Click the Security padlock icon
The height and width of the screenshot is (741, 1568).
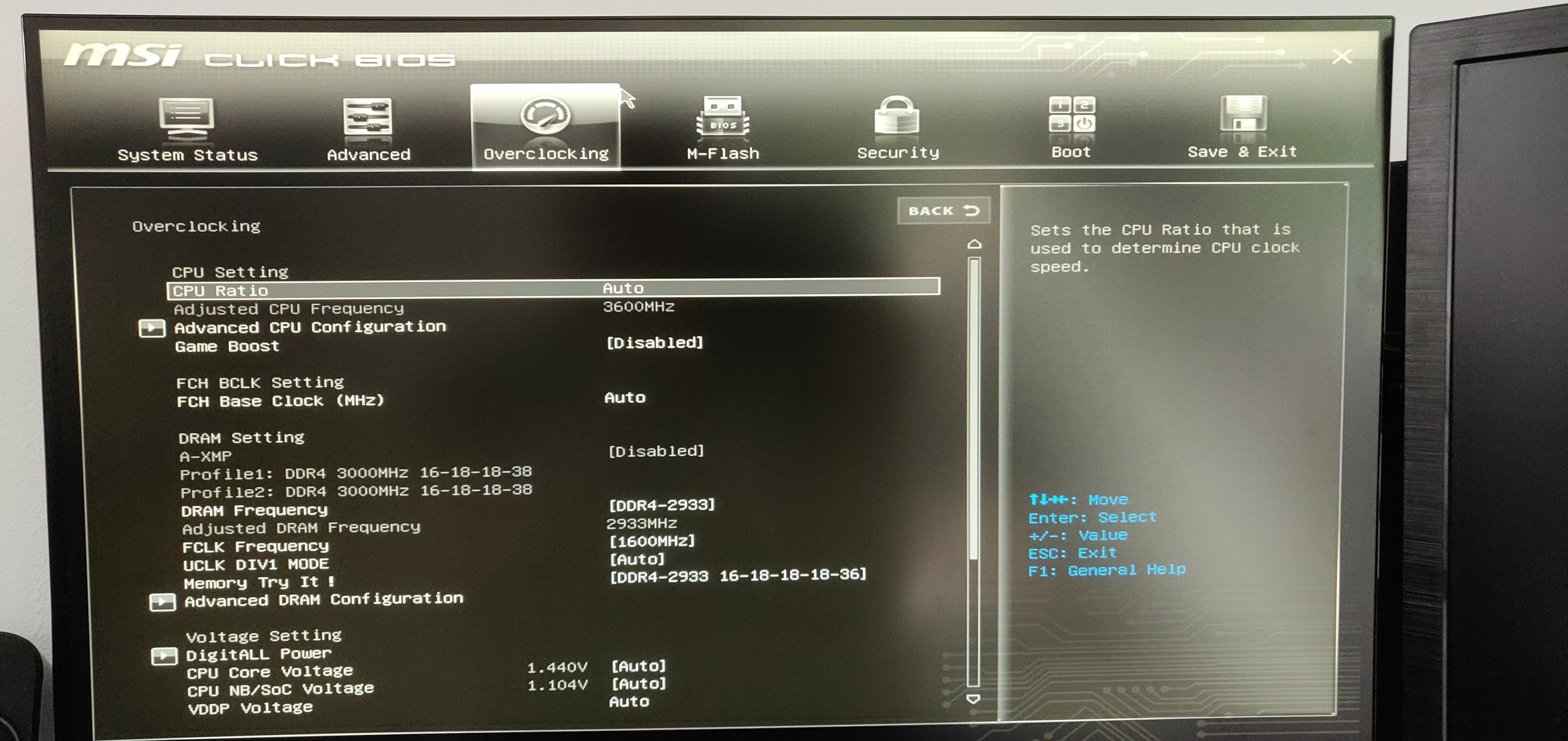point(897,115)
